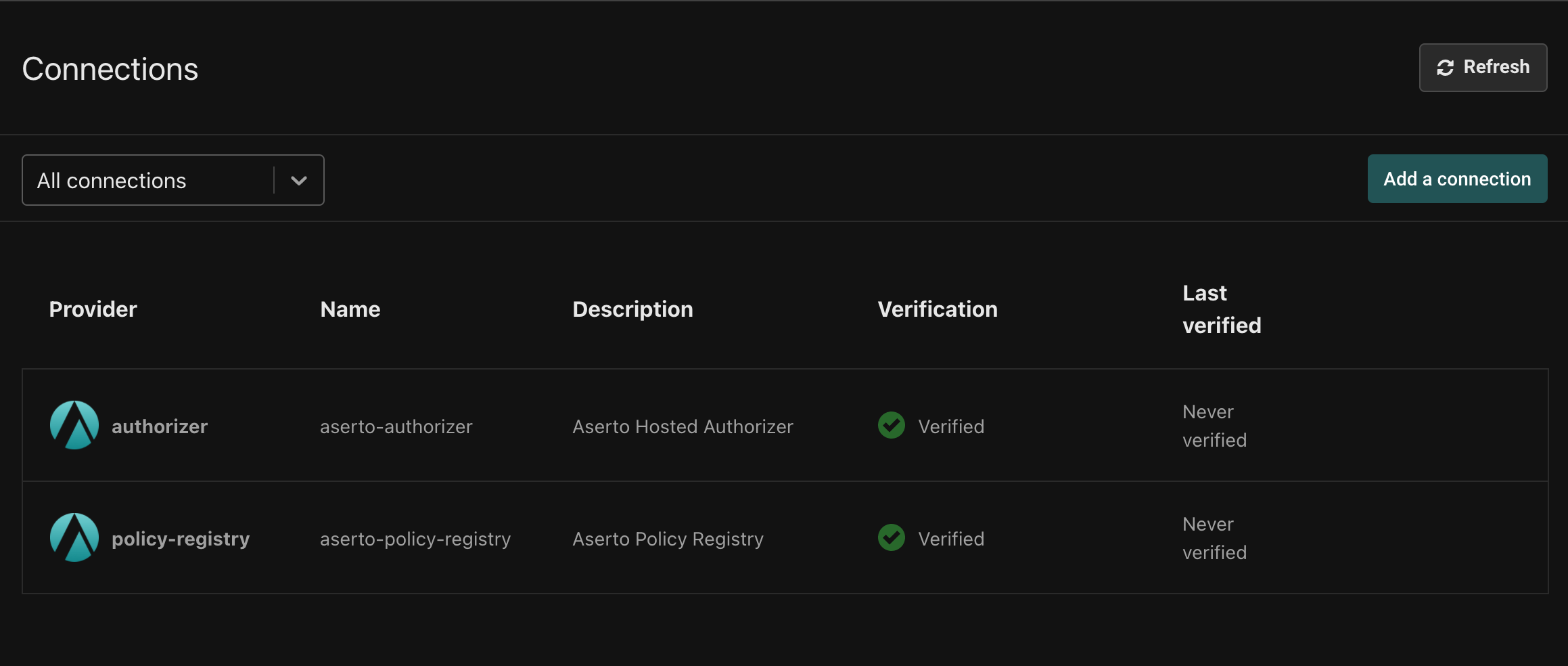Click the Aserto logo beside authorizer

pos(74,425)
